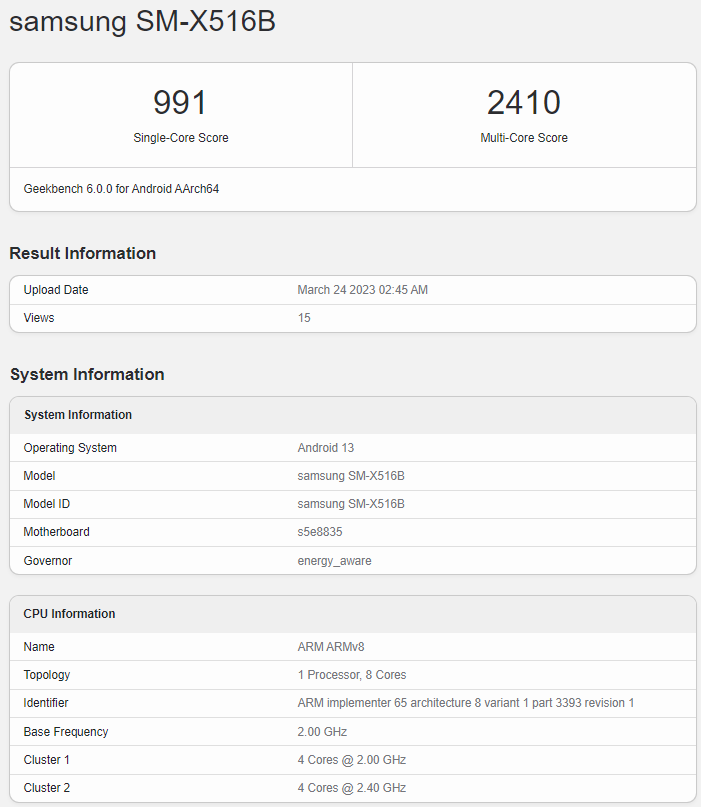Select the Model value samsung SM-X516B
Image resolution: width=701 pixels, height=807 pixels.
click(x=351, y=476)
